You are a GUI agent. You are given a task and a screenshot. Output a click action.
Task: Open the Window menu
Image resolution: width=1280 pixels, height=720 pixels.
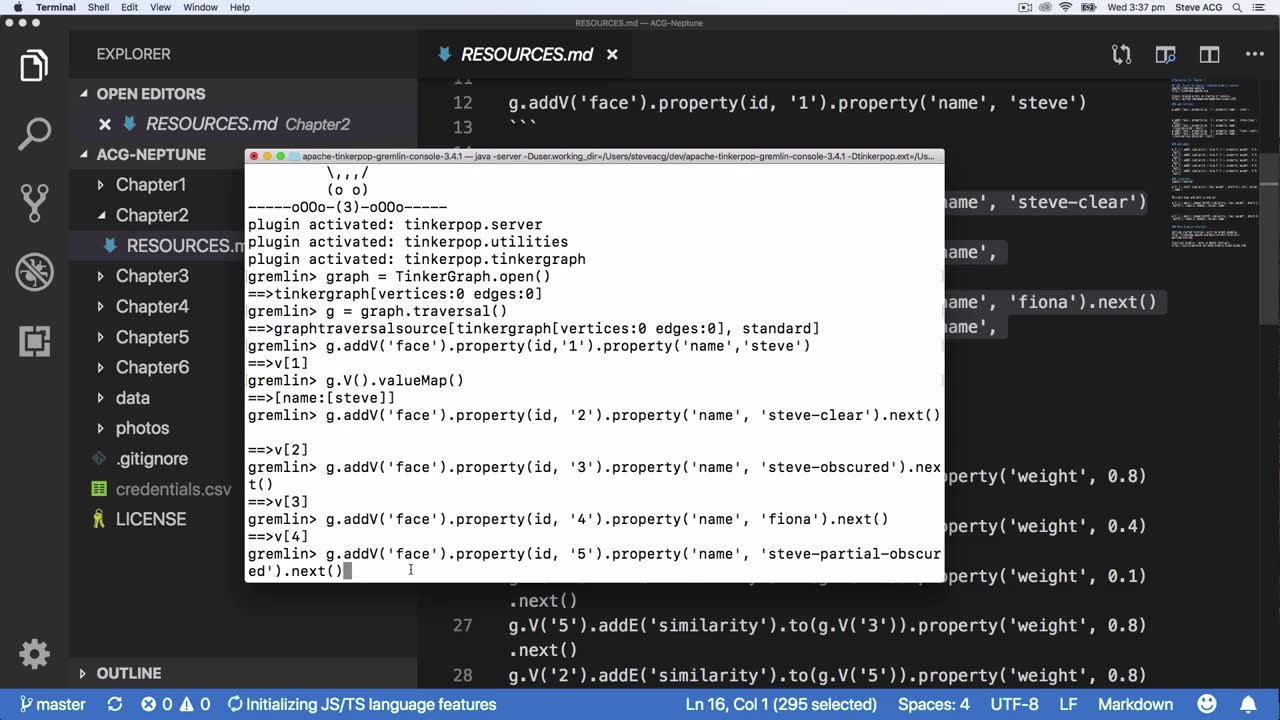[x=201, y=7]
